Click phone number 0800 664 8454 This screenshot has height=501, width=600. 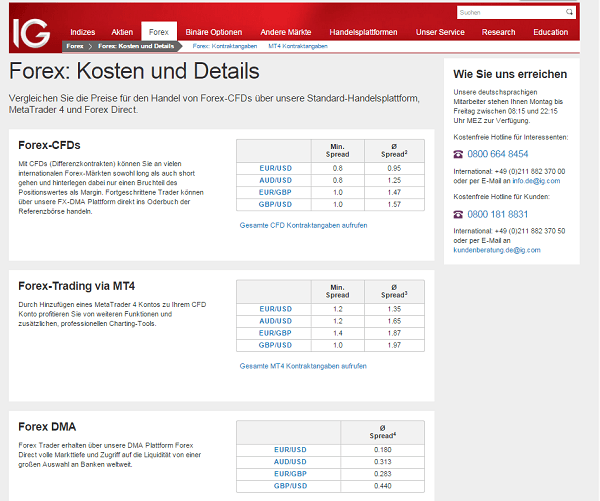click(497, 154)
